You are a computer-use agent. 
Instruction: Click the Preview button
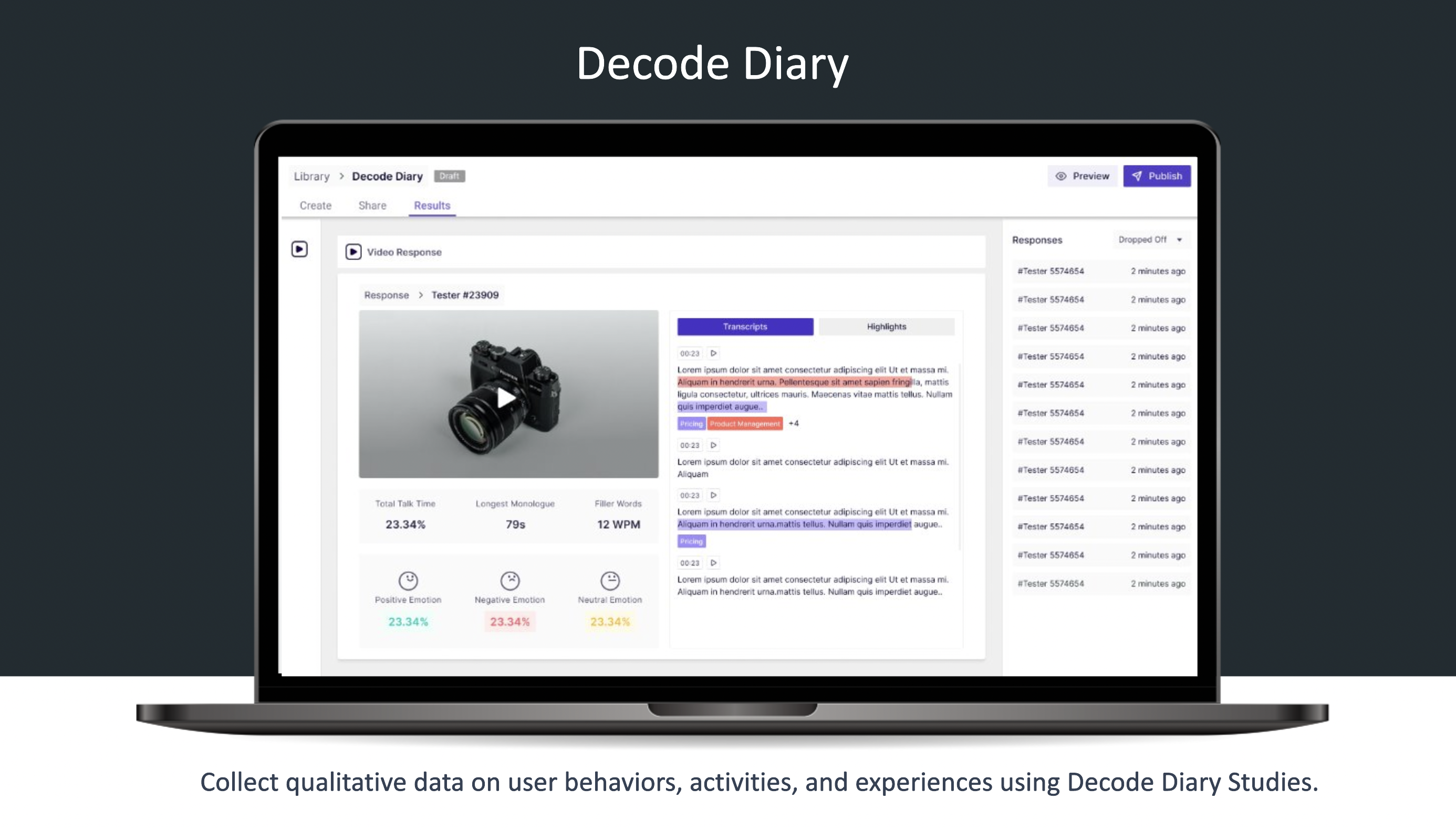tap(1083, 176)
